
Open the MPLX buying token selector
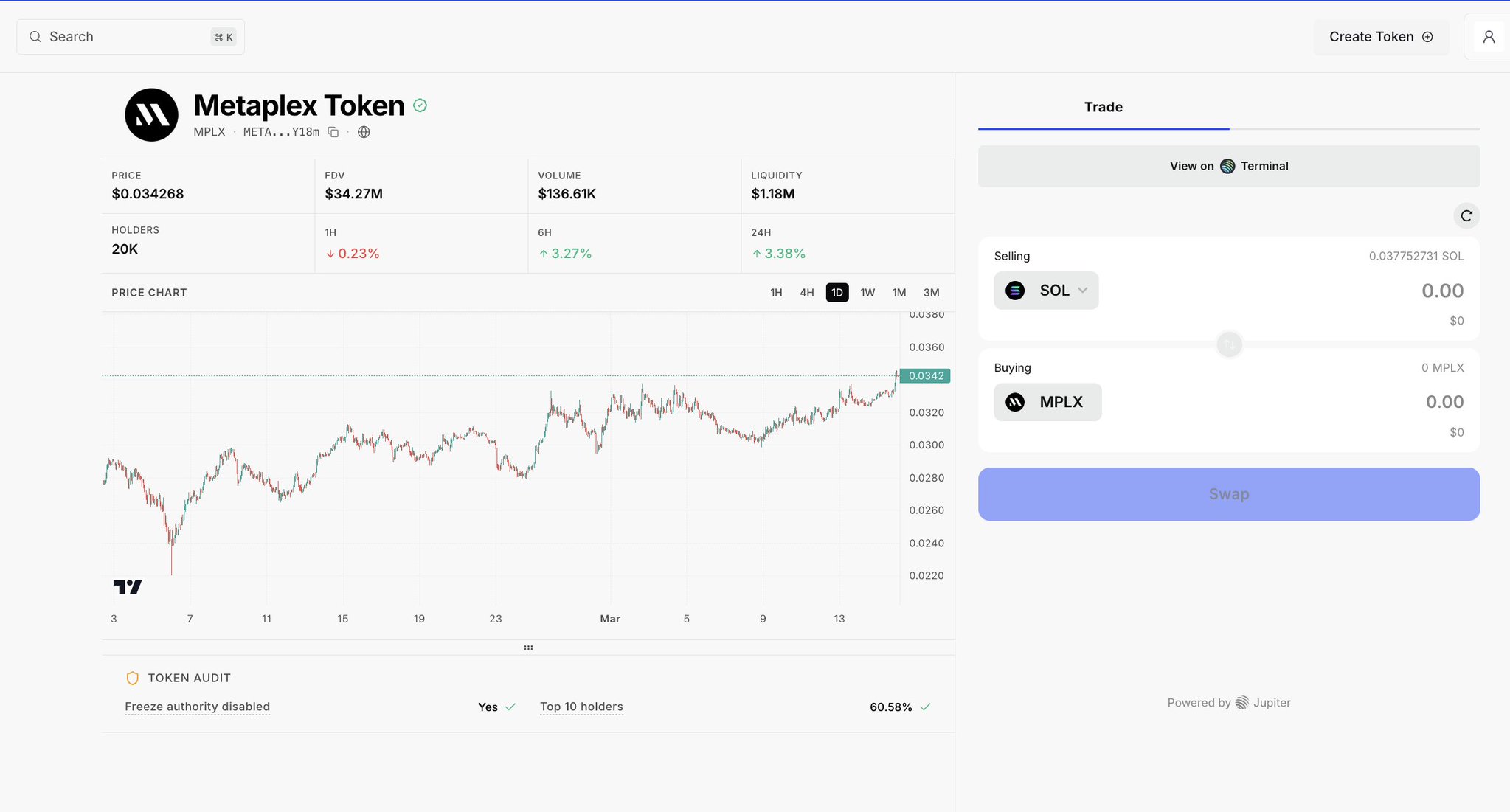click(x=1047, y=402)
